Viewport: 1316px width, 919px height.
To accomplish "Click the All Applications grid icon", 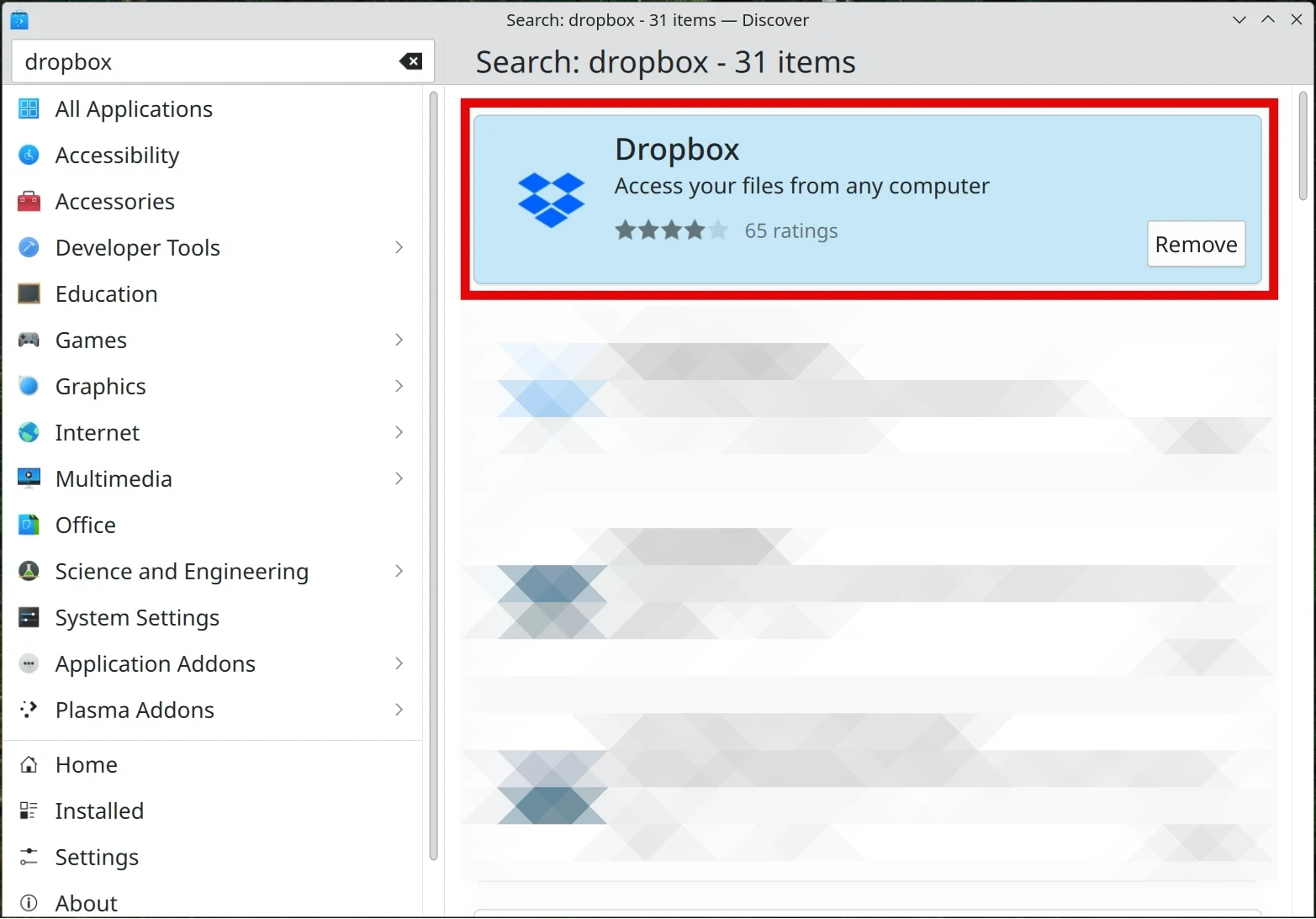I will point(29,108).
